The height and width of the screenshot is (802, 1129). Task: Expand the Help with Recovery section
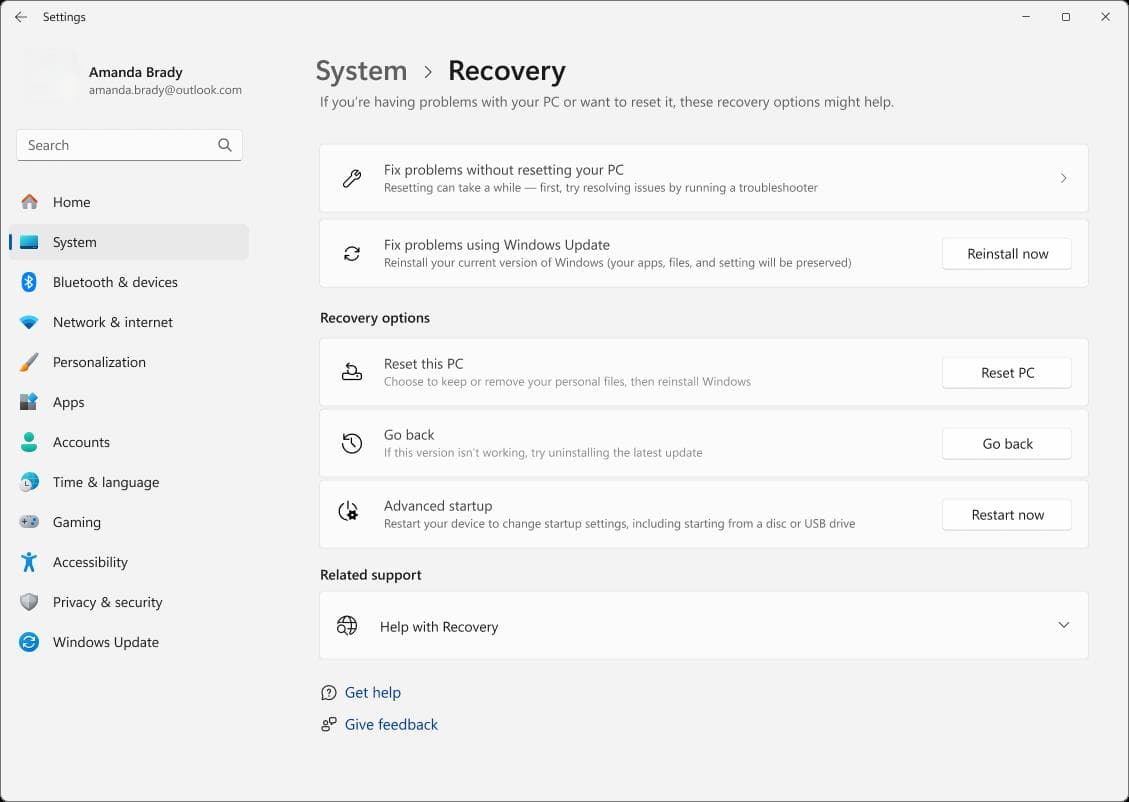pyautogui.click(x=1063, y=625)
